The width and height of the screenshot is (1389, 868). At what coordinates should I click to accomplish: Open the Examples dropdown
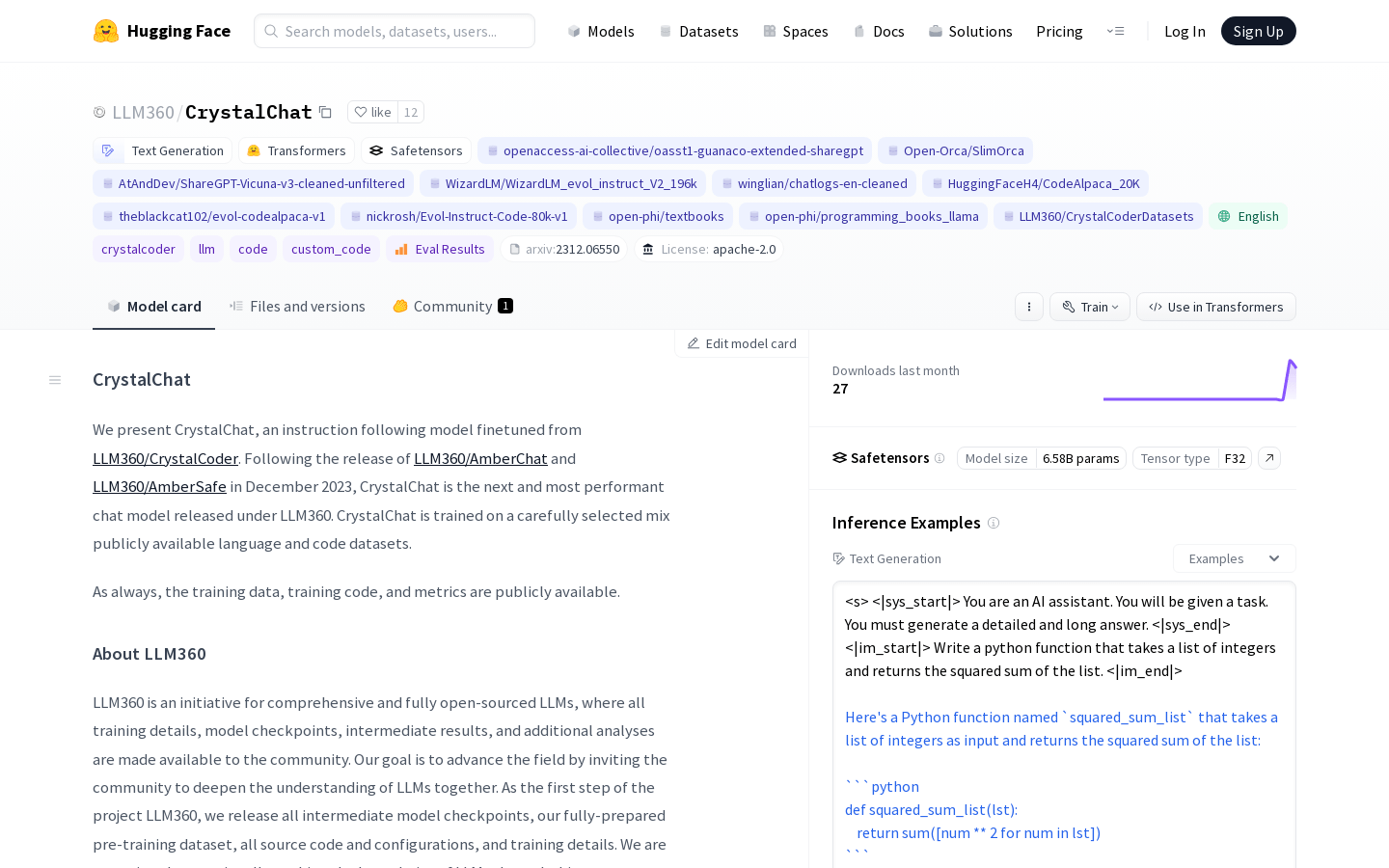click(1235, 558)
